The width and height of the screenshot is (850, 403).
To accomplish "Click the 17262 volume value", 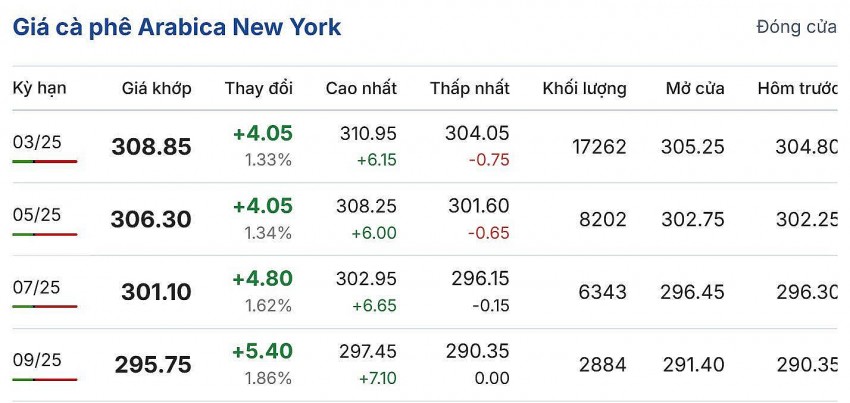I will (599, 147).
